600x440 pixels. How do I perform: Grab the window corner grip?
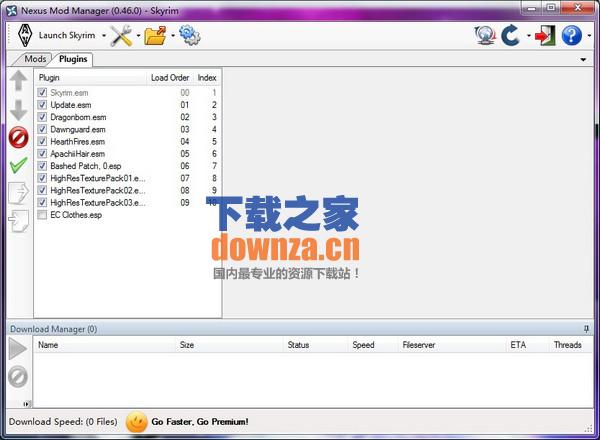point(589,429)
